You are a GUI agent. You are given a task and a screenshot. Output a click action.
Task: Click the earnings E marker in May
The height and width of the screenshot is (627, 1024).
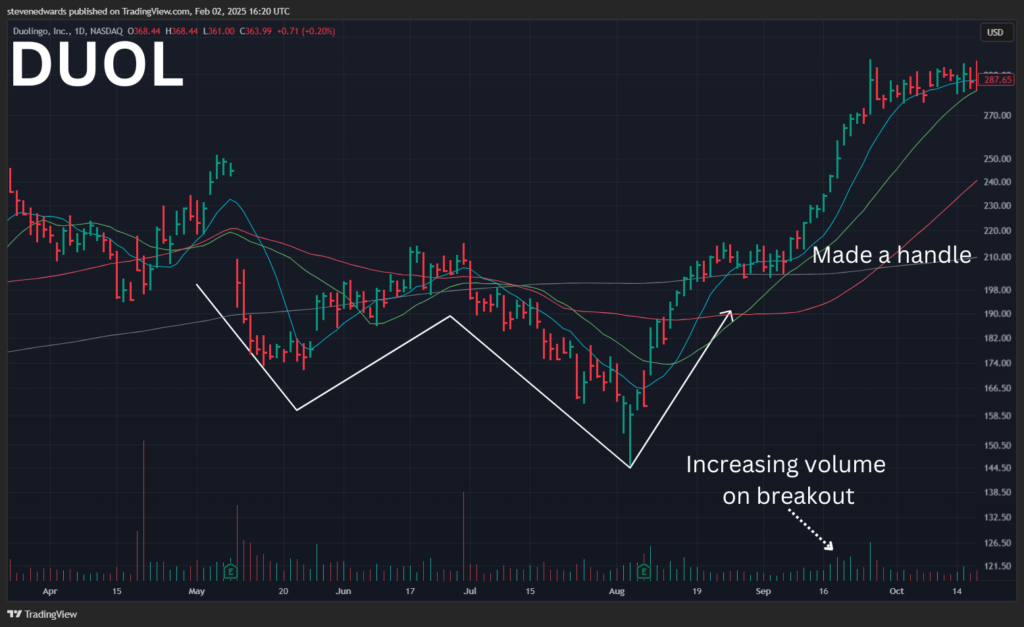[231, 571]
